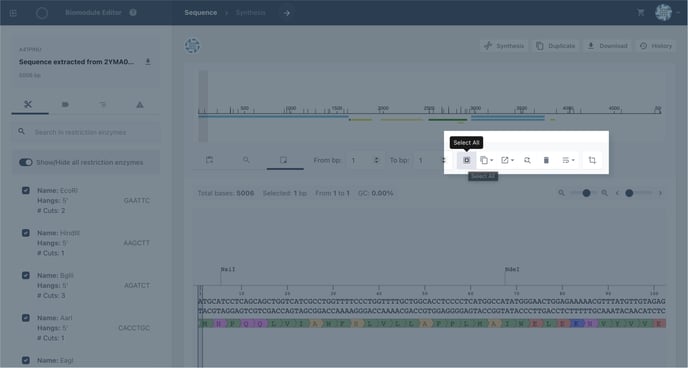Click the Select All toolbar icon
688x368 pixels.
coord(466,160)
